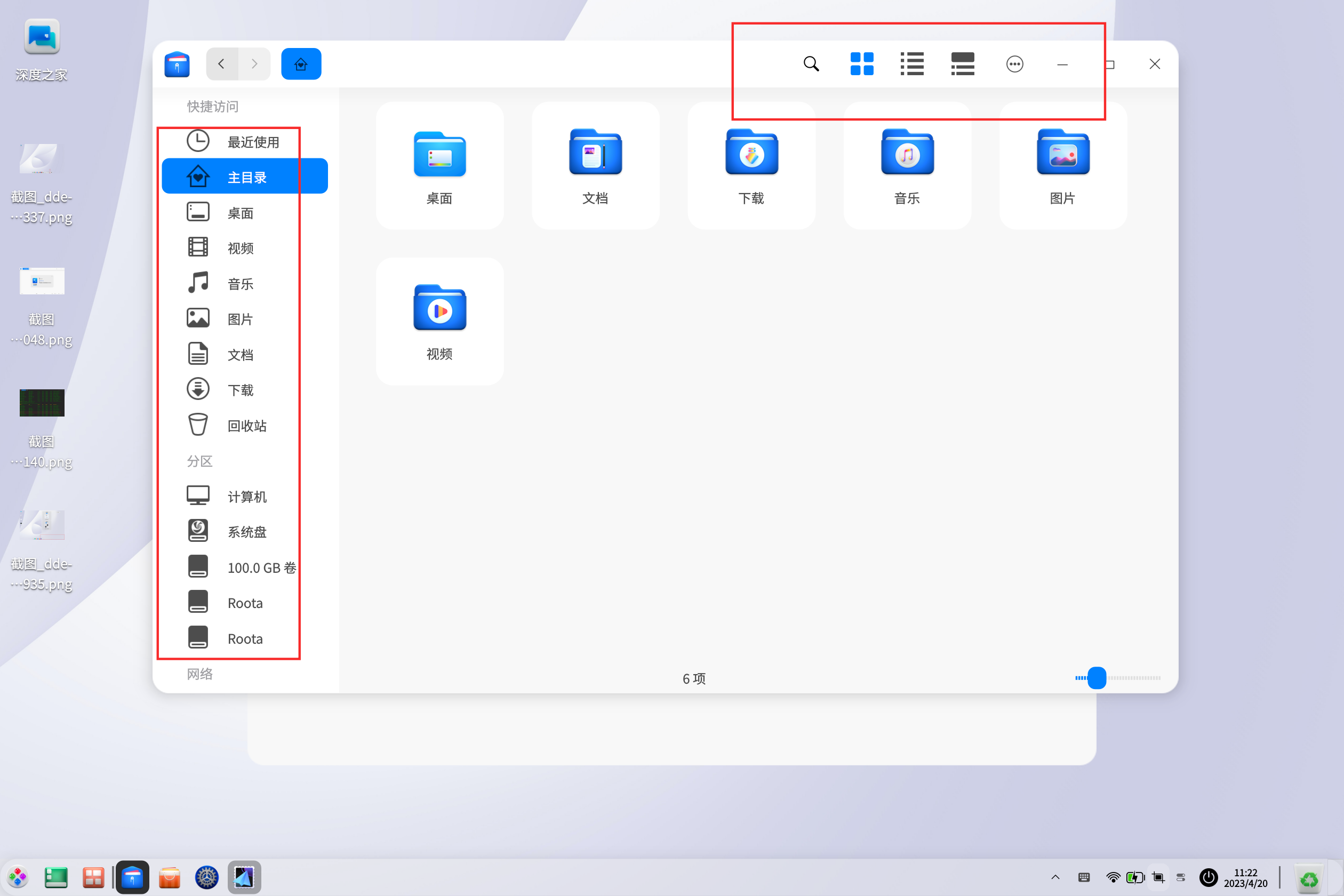Switch to list view mode

(911, 64)
